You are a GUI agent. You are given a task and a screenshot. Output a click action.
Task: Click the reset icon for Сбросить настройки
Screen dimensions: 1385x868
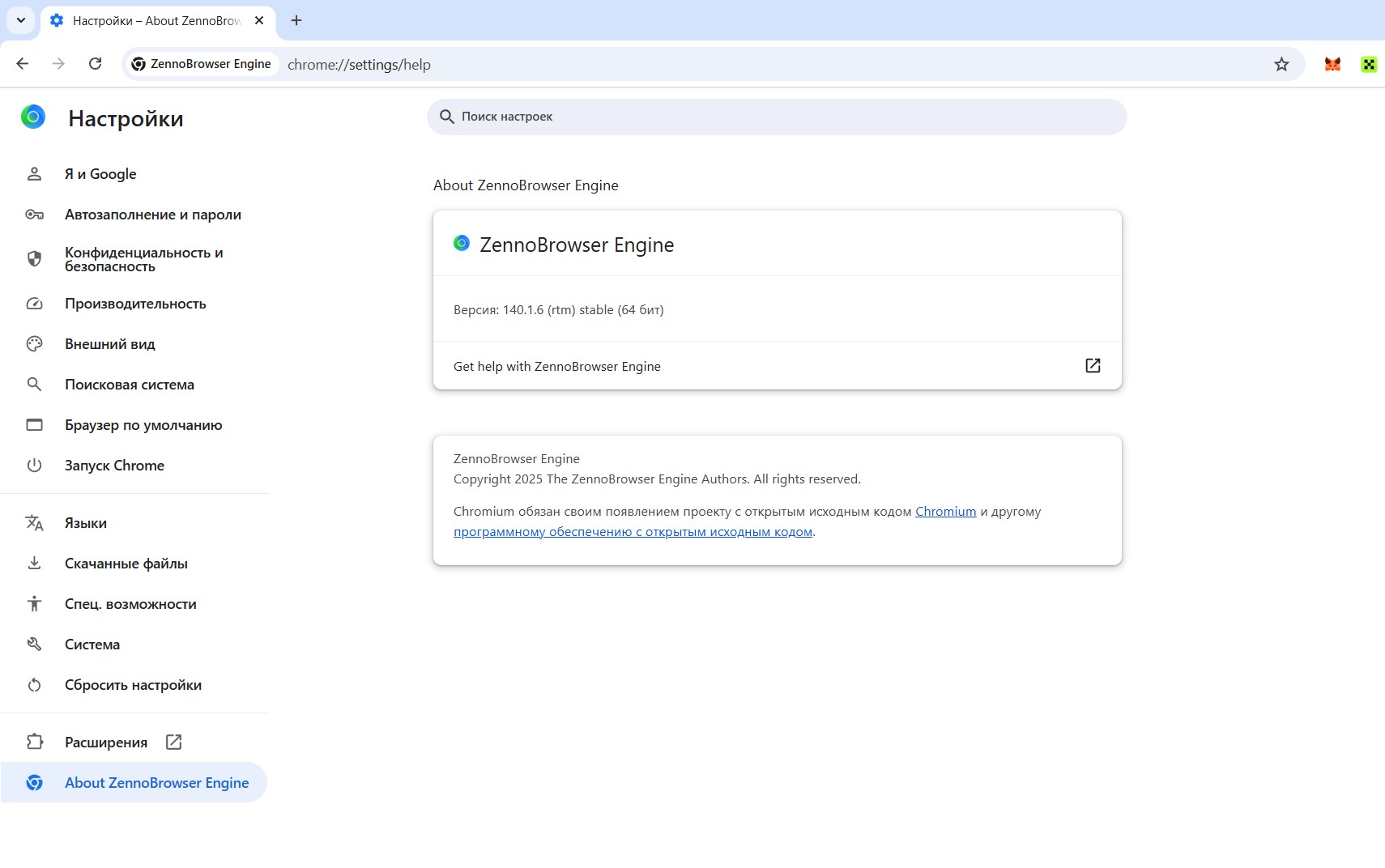click(34, 685)
